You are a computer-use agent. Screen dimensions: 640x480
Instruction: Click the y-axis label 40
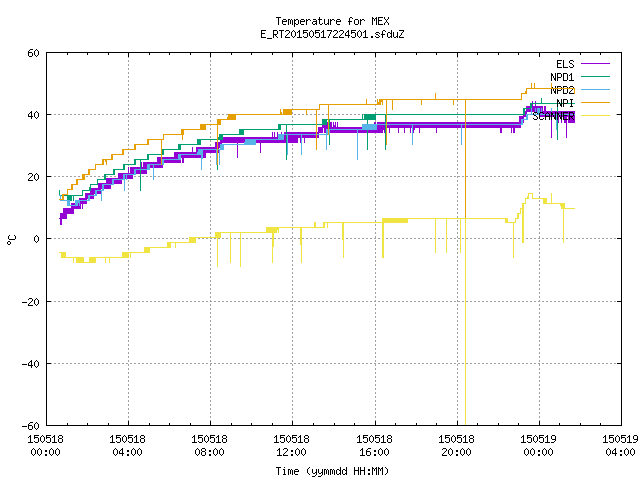click(33, 115)
